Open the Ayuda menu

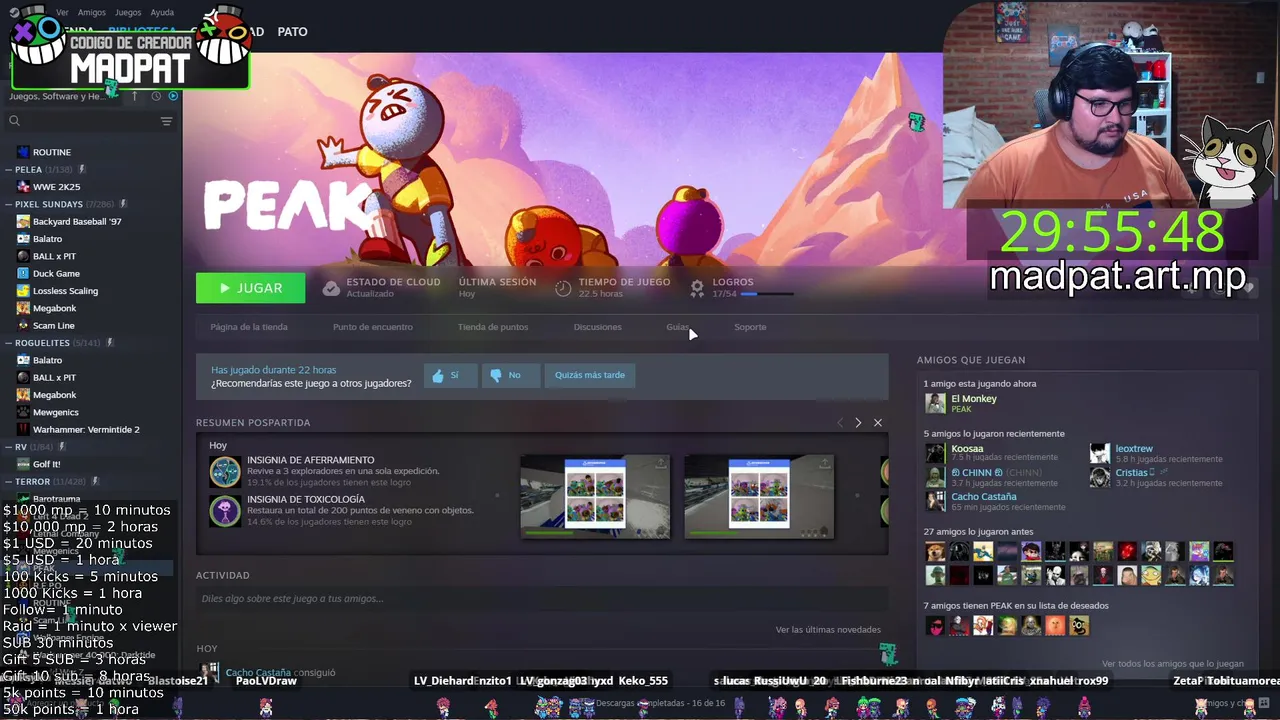[162, 13]
